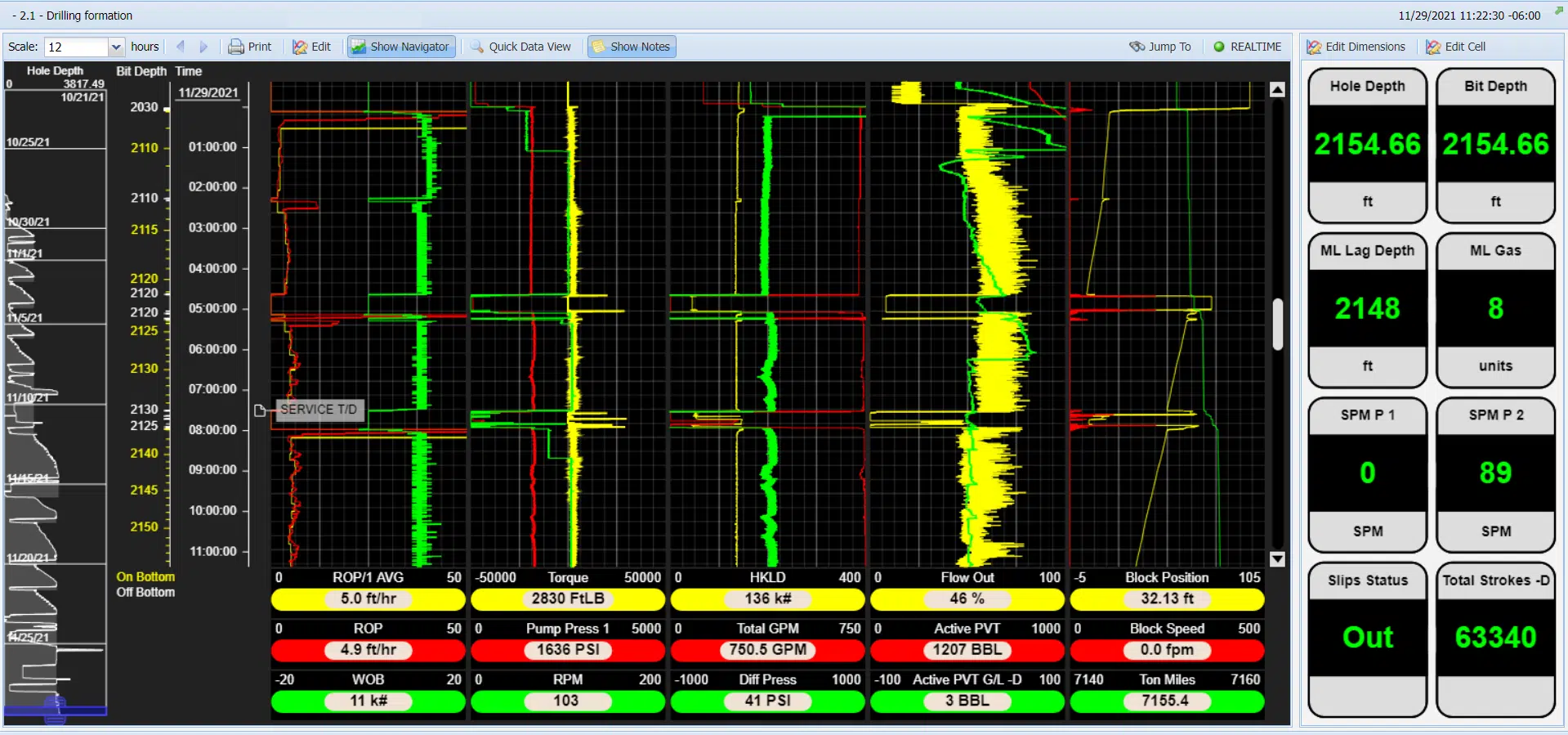Select the Slips Status cell
The width and height of the screenshot is (1568, 735).
(1367, 639)
